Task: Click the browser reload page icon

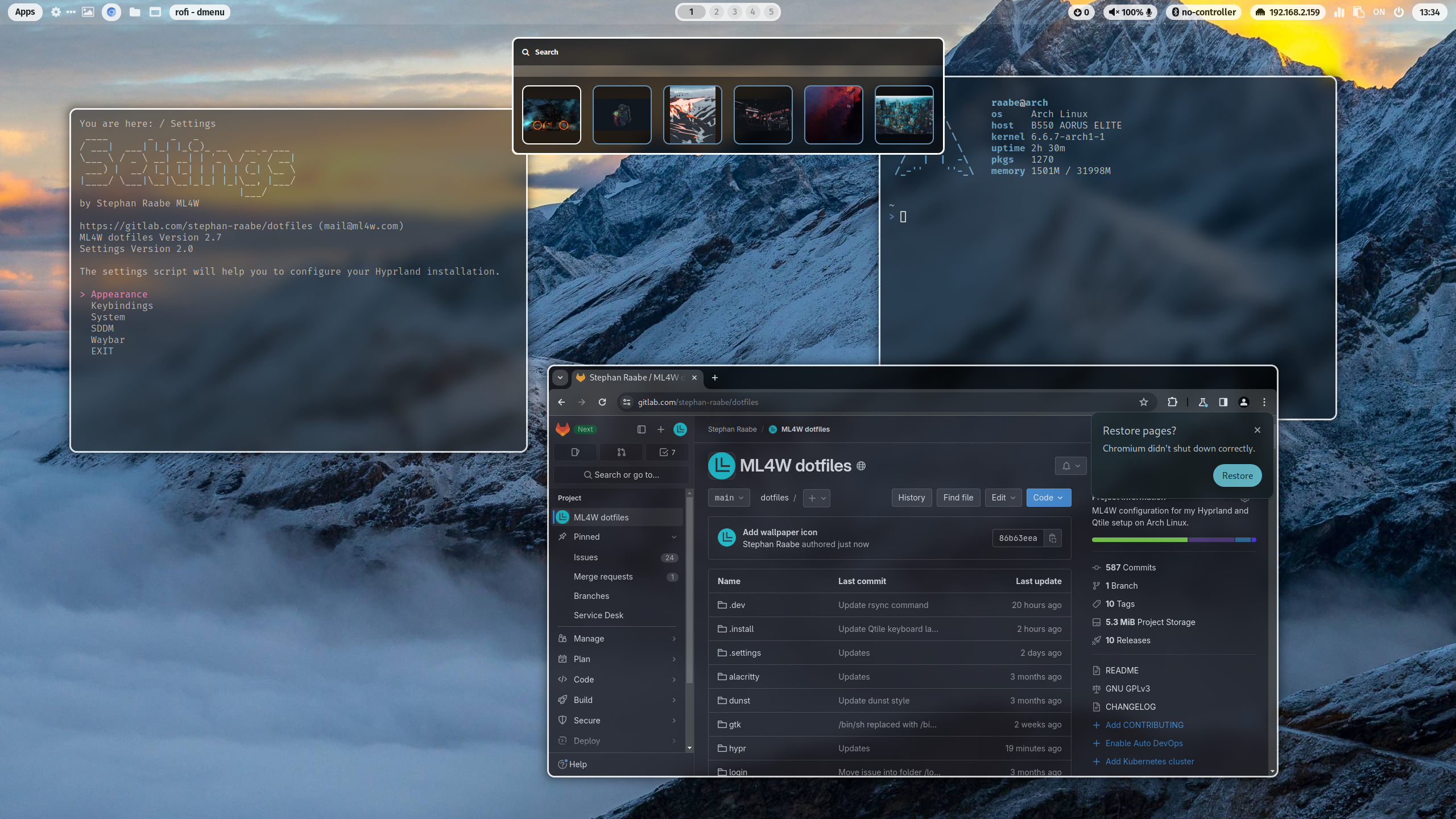Action: click(x=602, y=402)
